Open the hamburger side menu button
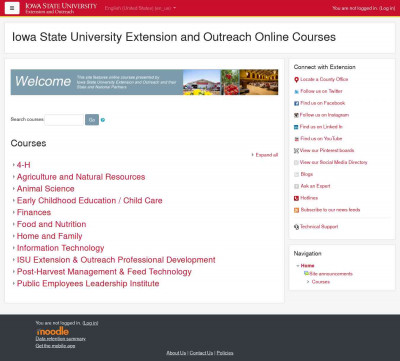 point(12,8)
